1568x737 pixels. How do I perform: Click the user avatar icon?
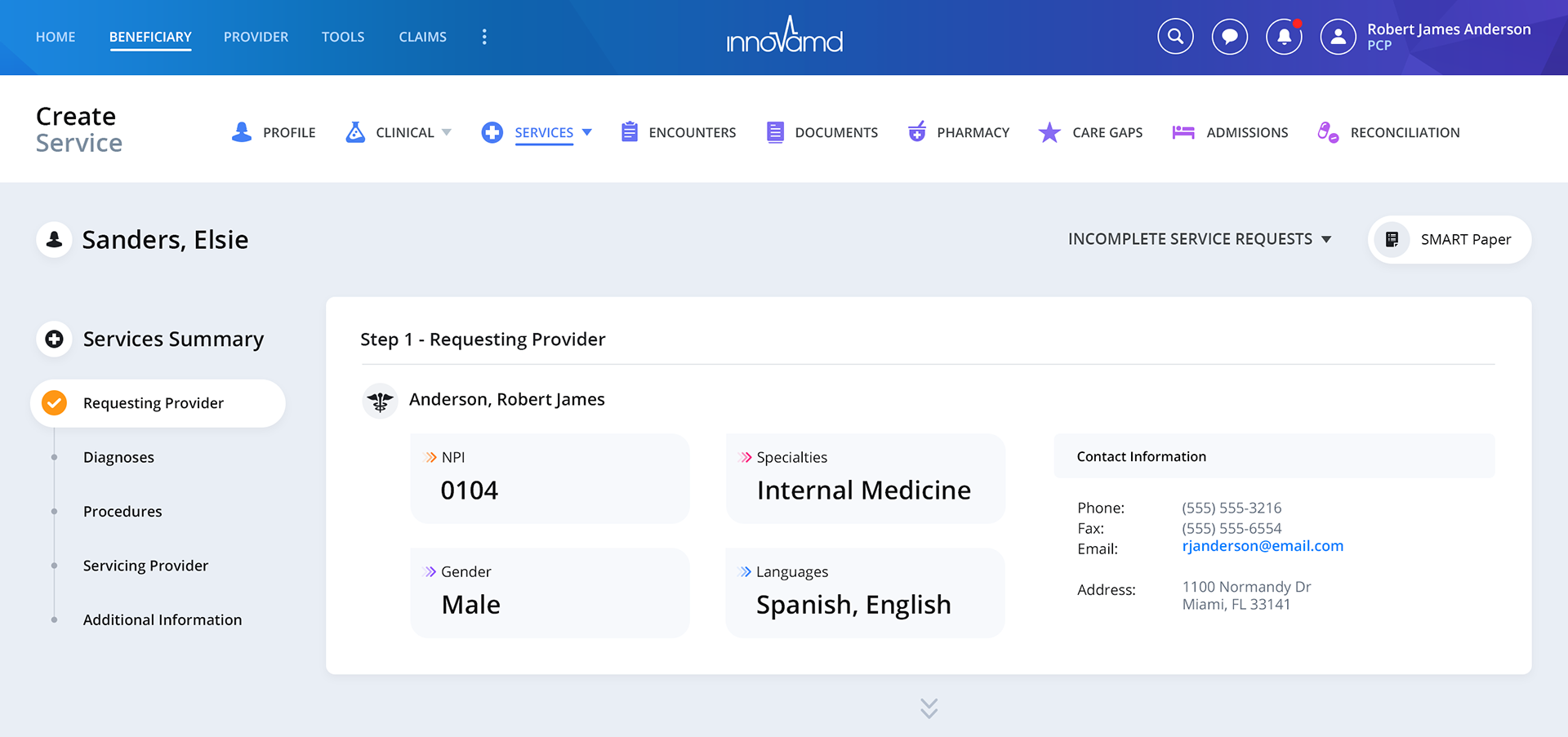[1338, 37]
